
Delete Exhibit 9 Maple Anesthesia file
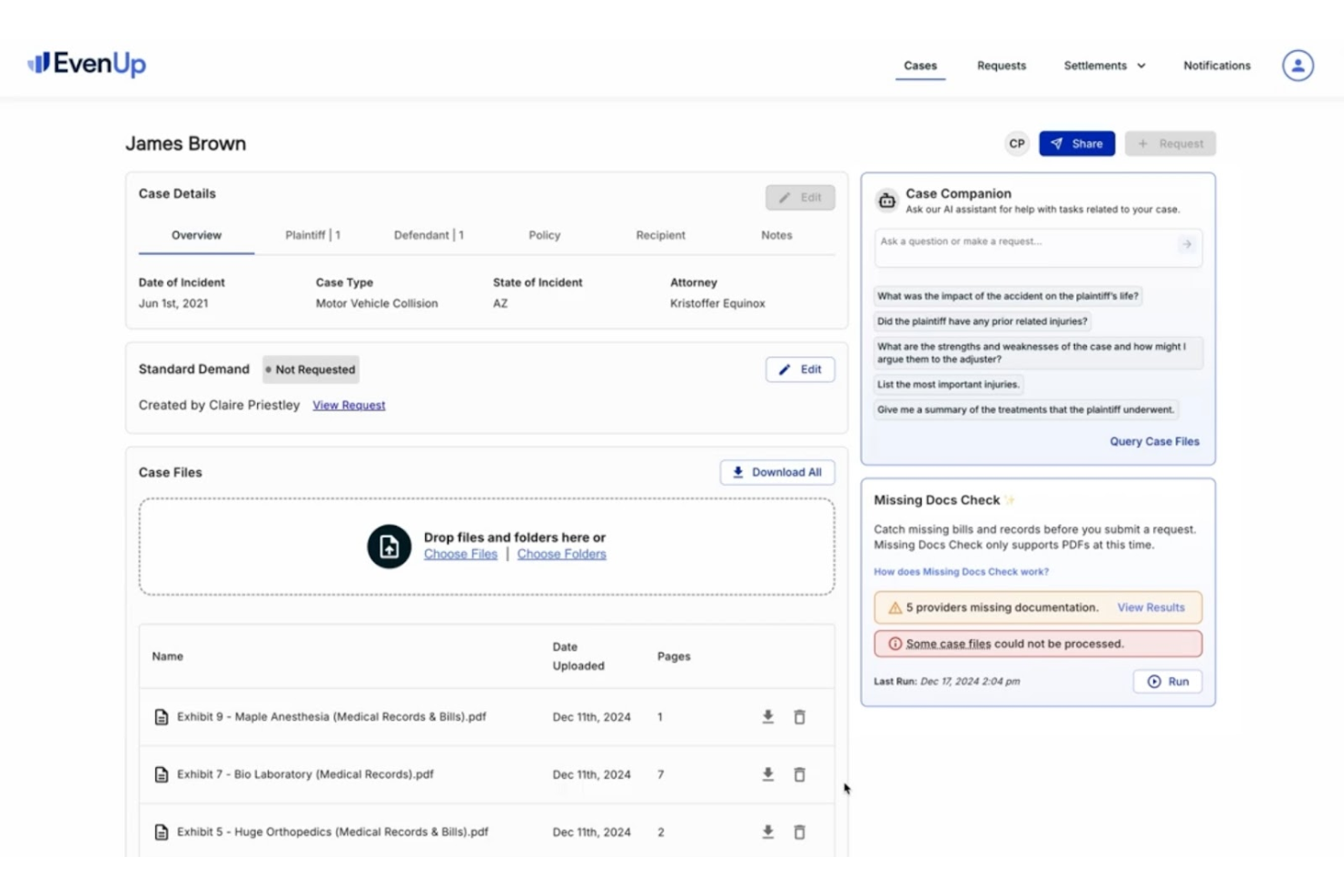tap(800, 717)
